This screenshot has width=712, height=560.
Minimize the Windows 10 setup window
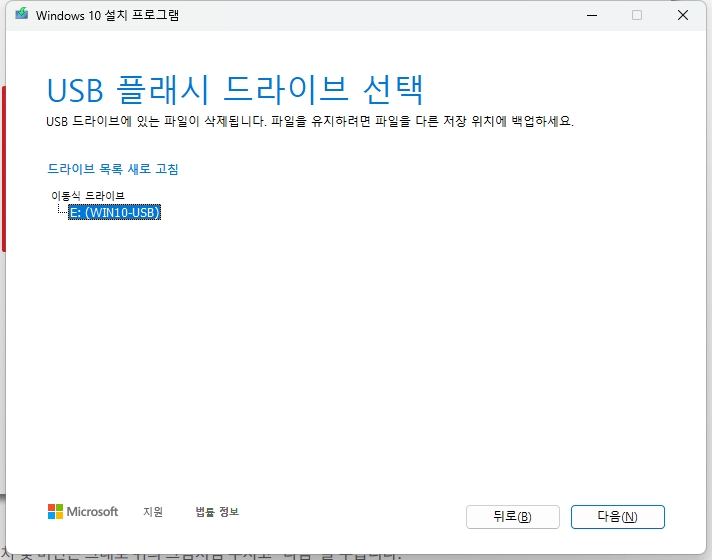coord(592,15)
